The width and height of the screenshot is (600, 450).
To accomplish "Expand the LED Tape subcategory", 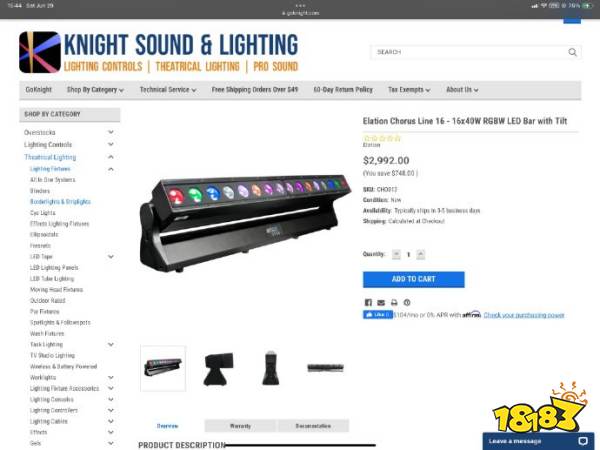I will [111, 256].
